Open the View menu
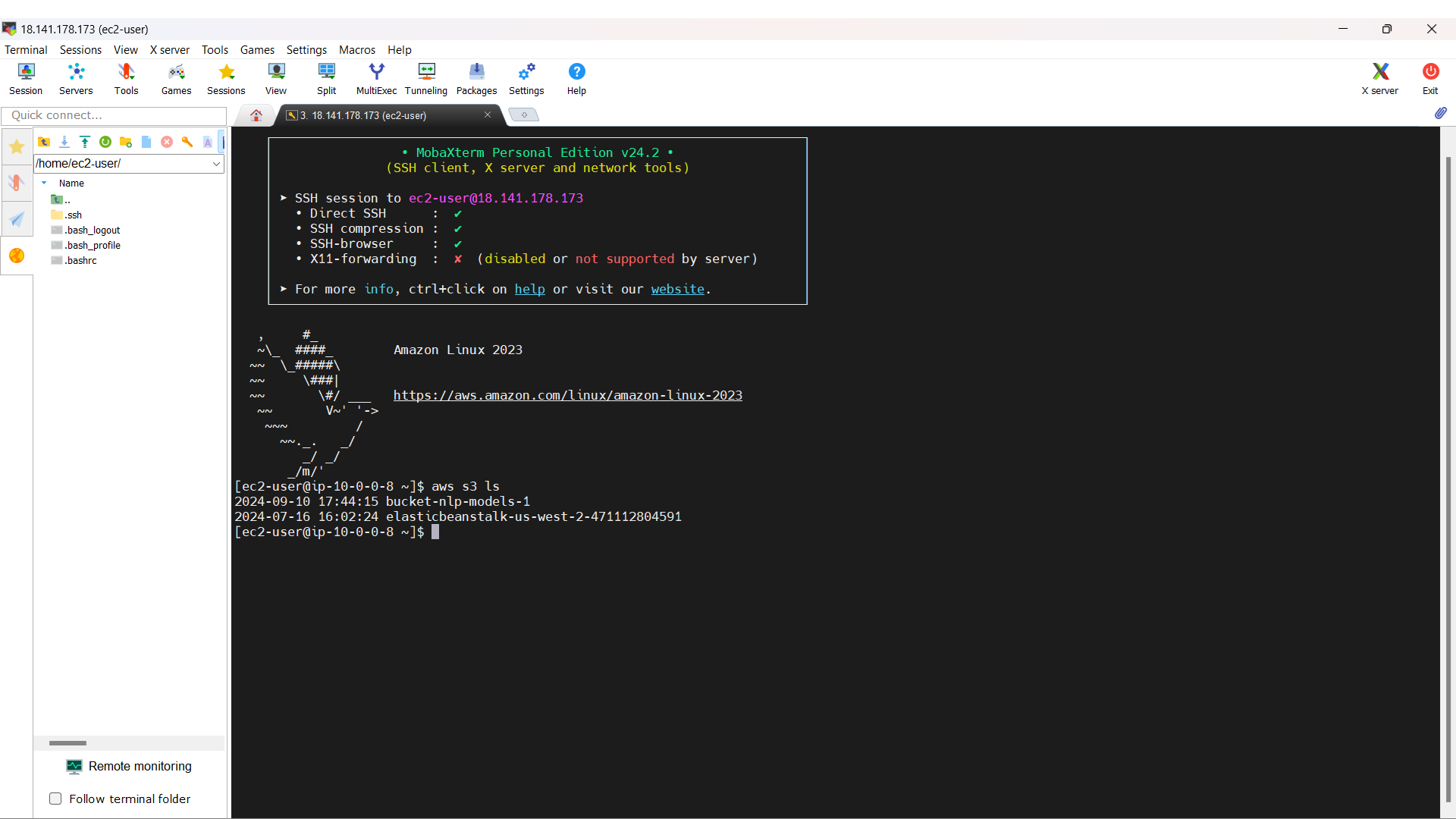 coord(126,50)
